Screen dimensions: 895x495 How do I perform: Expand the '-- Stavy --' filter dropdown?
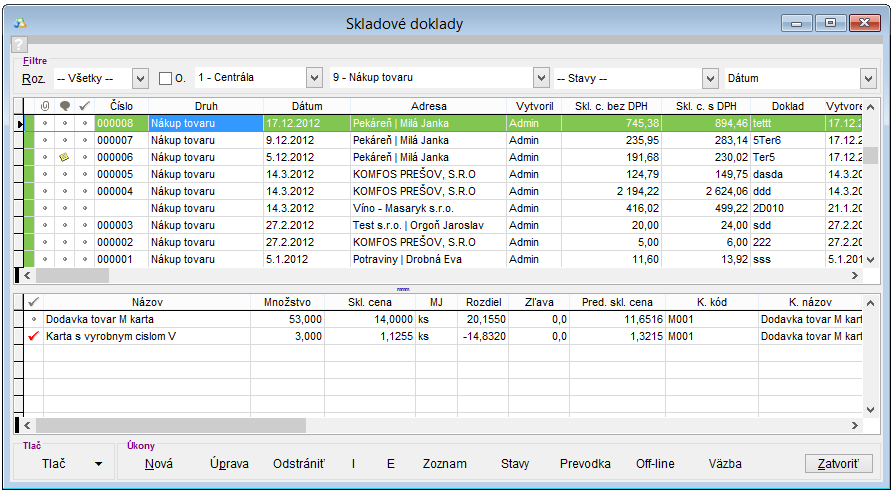coord(710,78)
